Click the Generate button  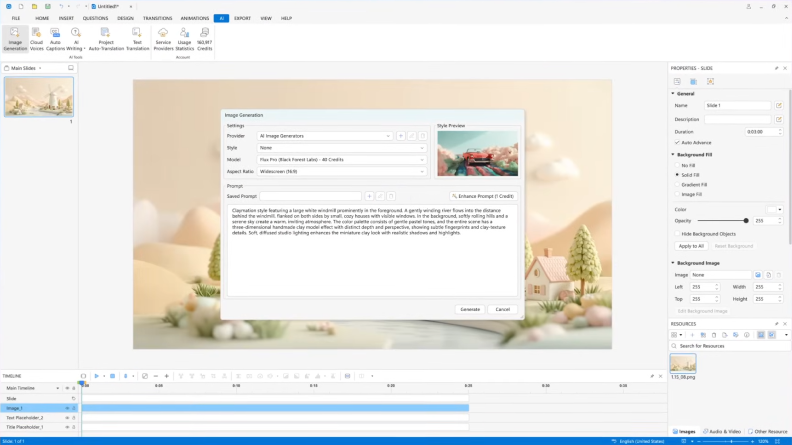pyautogui.click(x=470, y=309)
